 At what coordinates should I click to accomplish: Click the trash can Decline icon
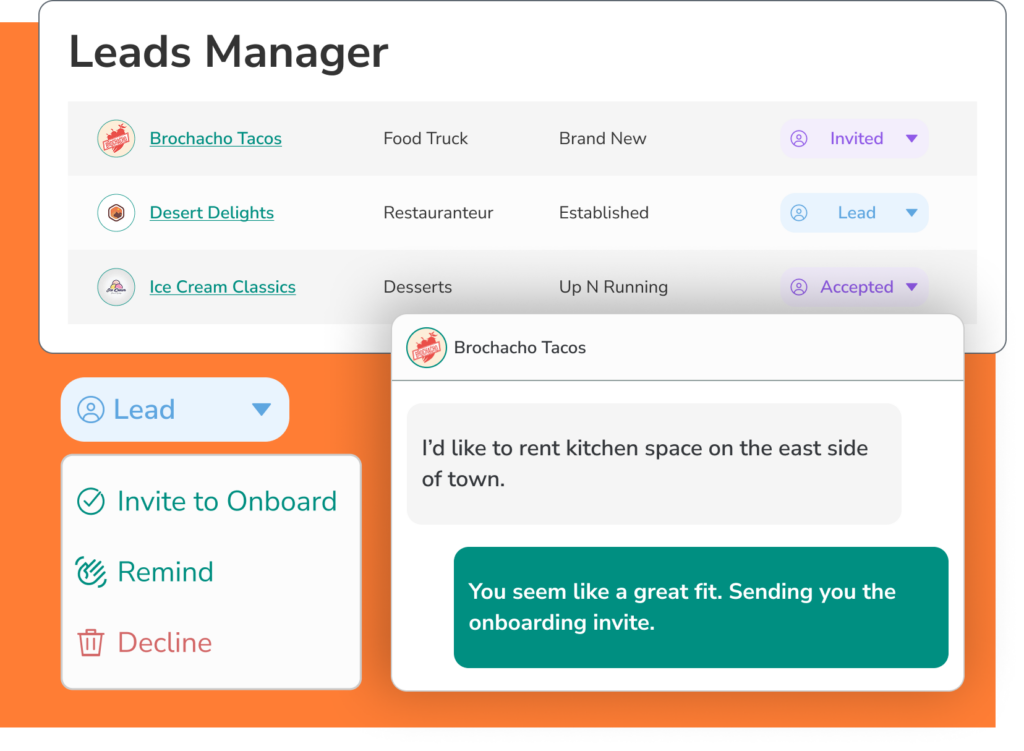pyautogui.click(x=91, y=643)
